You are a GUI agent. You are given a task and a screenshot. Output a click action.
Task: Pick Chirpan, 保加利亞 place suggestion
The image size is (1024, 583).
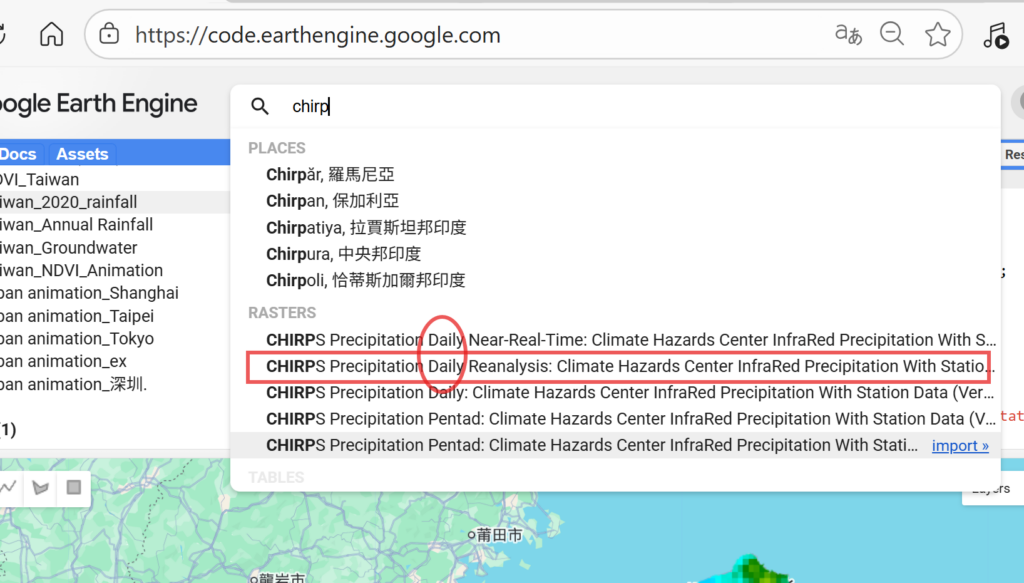coord(332,201)
